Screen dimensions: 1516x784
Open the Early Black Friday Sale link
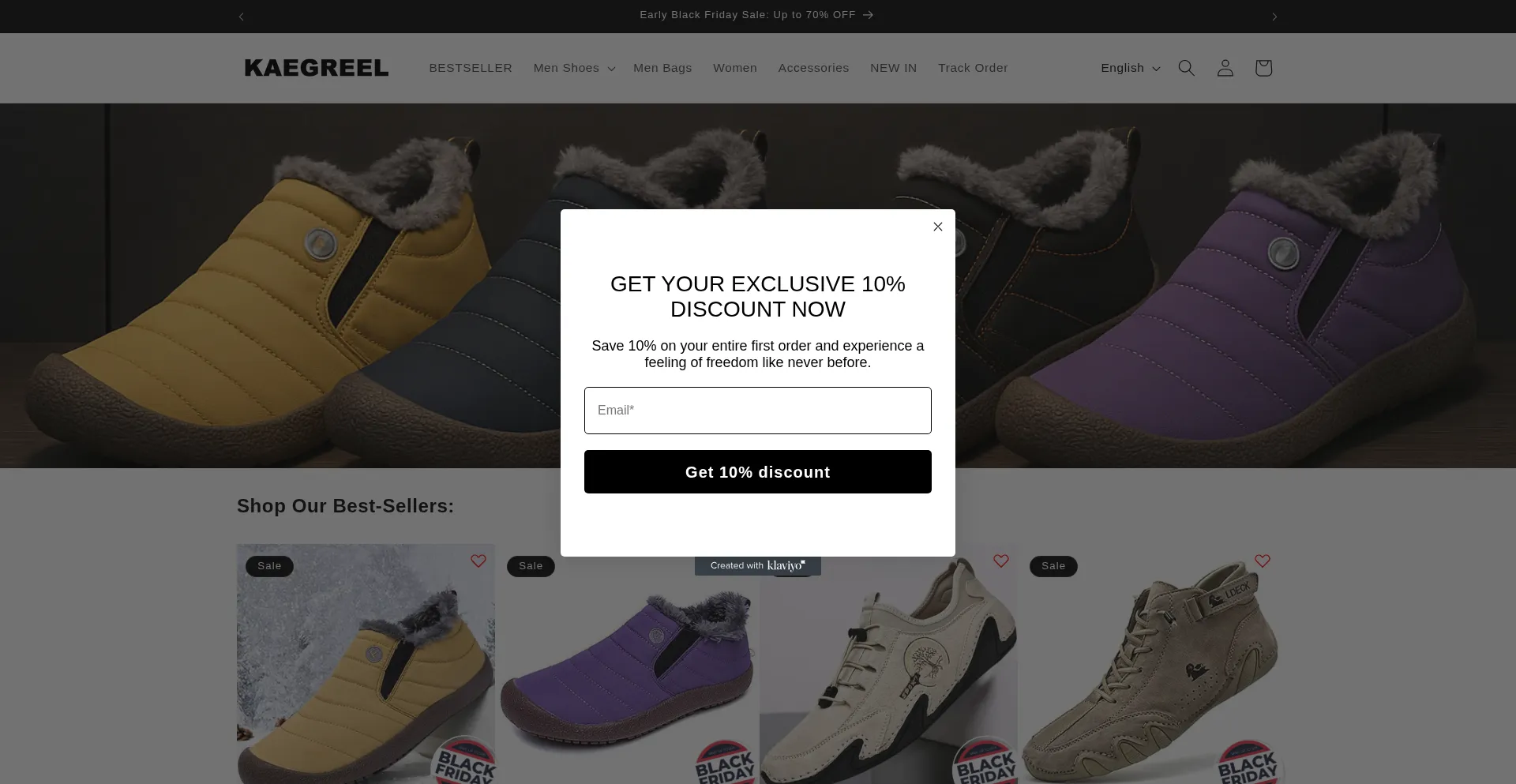click(x=756, y=15)
